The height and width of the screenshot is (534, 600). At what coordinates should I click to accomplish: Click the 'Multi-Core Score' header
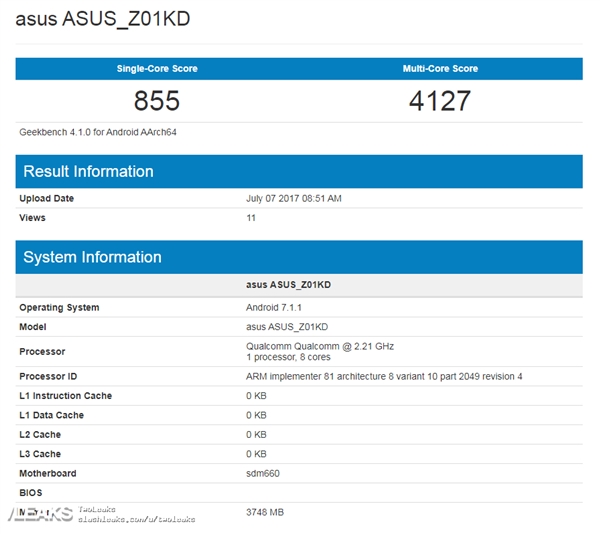click(x=440, y=68)
